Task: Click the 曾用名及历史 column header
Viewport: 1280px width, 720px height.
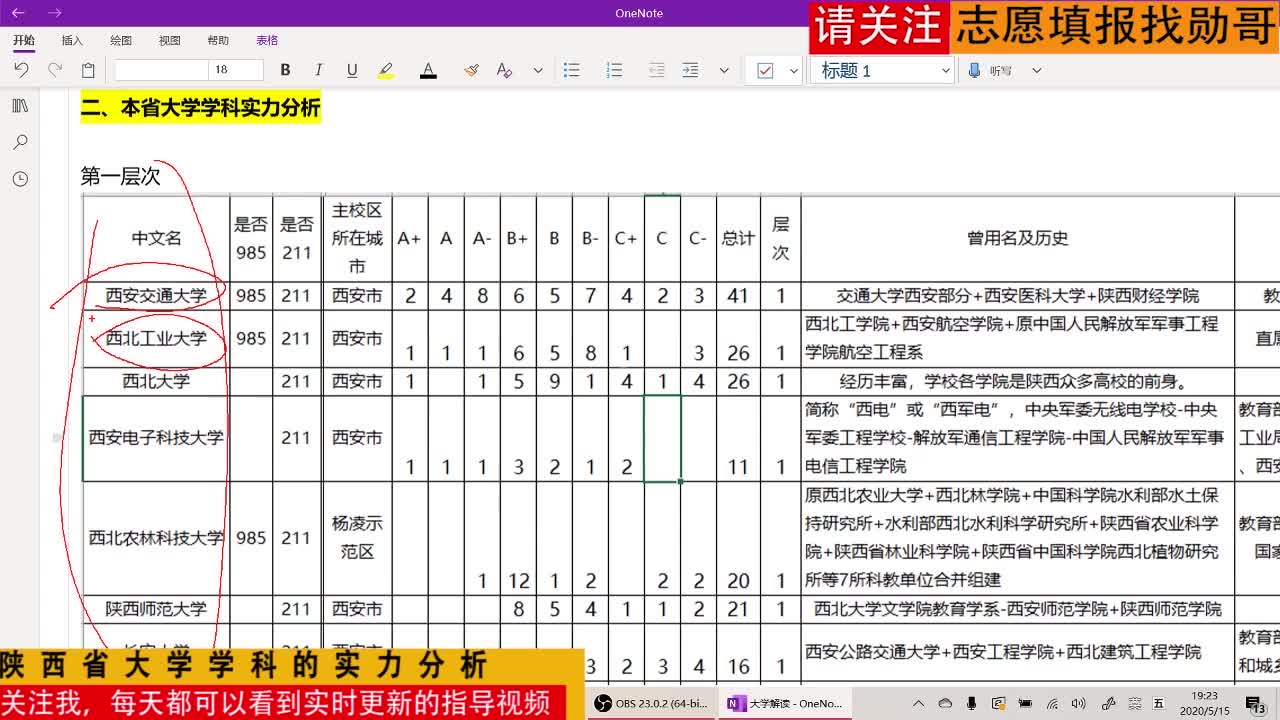Action: click(x=1018, y=238)
